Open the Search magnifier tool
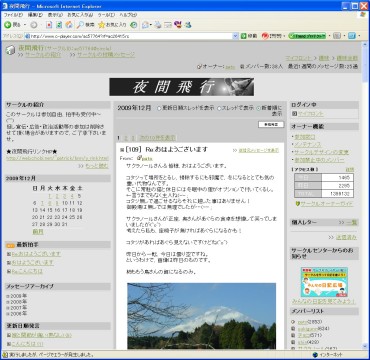Viewport: 370px width, 360px height. point(85,25)
